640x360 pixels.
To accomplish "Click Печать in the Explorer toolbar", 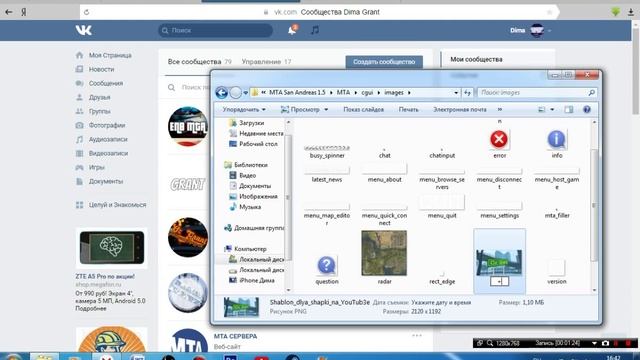I will pyautogui.click(x=409, y=109).
